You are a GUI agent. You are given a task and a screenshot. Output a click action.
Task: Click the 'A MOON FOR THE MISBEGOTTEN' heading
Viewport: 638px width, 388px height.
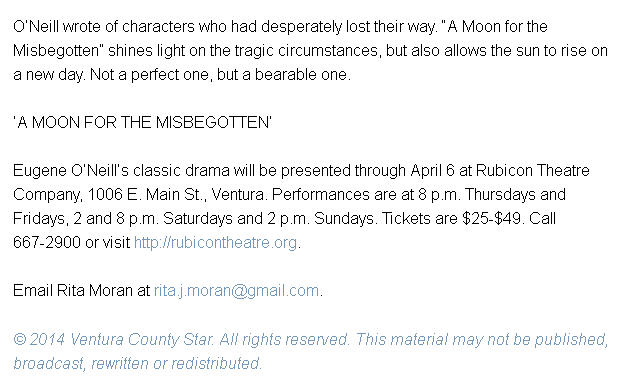click(x=142, y=122)
